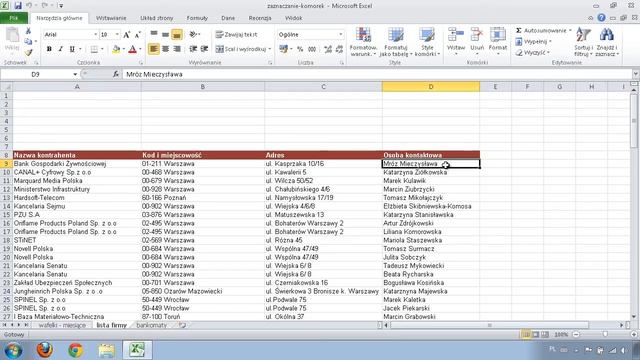640x360 pixels.
Task: Switch to the Wstawianie ribbon tab
Action: coord(111,18)
